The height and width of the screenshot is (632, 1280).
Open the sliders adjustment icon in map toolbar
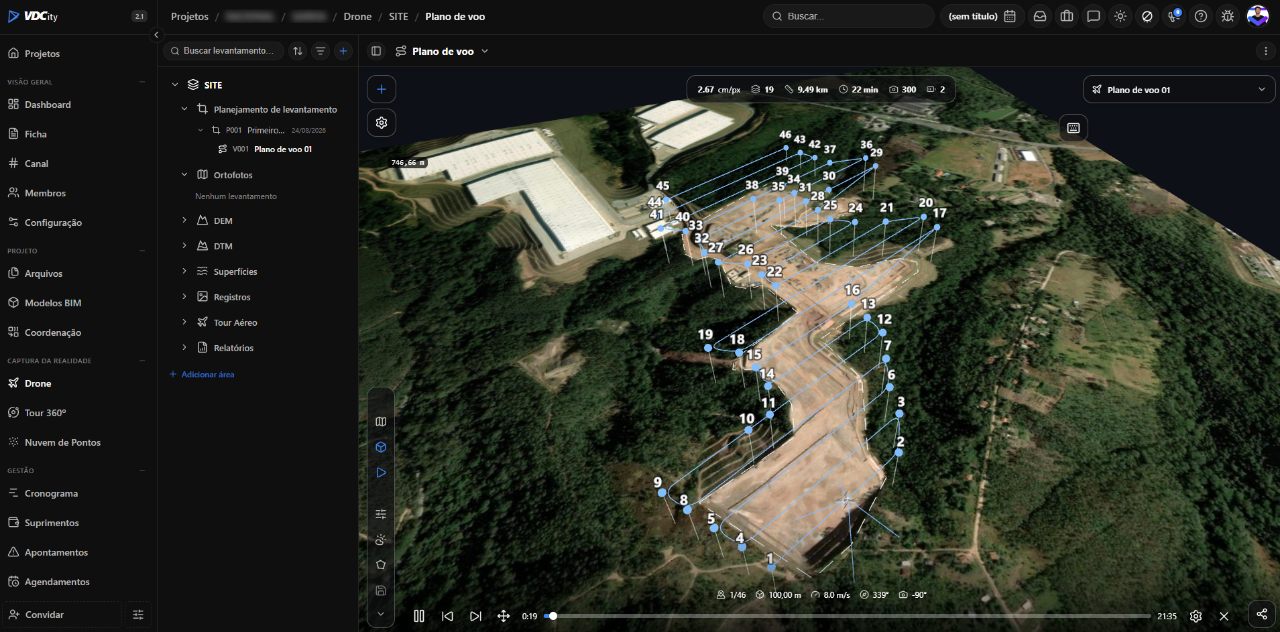coord(381,513)
